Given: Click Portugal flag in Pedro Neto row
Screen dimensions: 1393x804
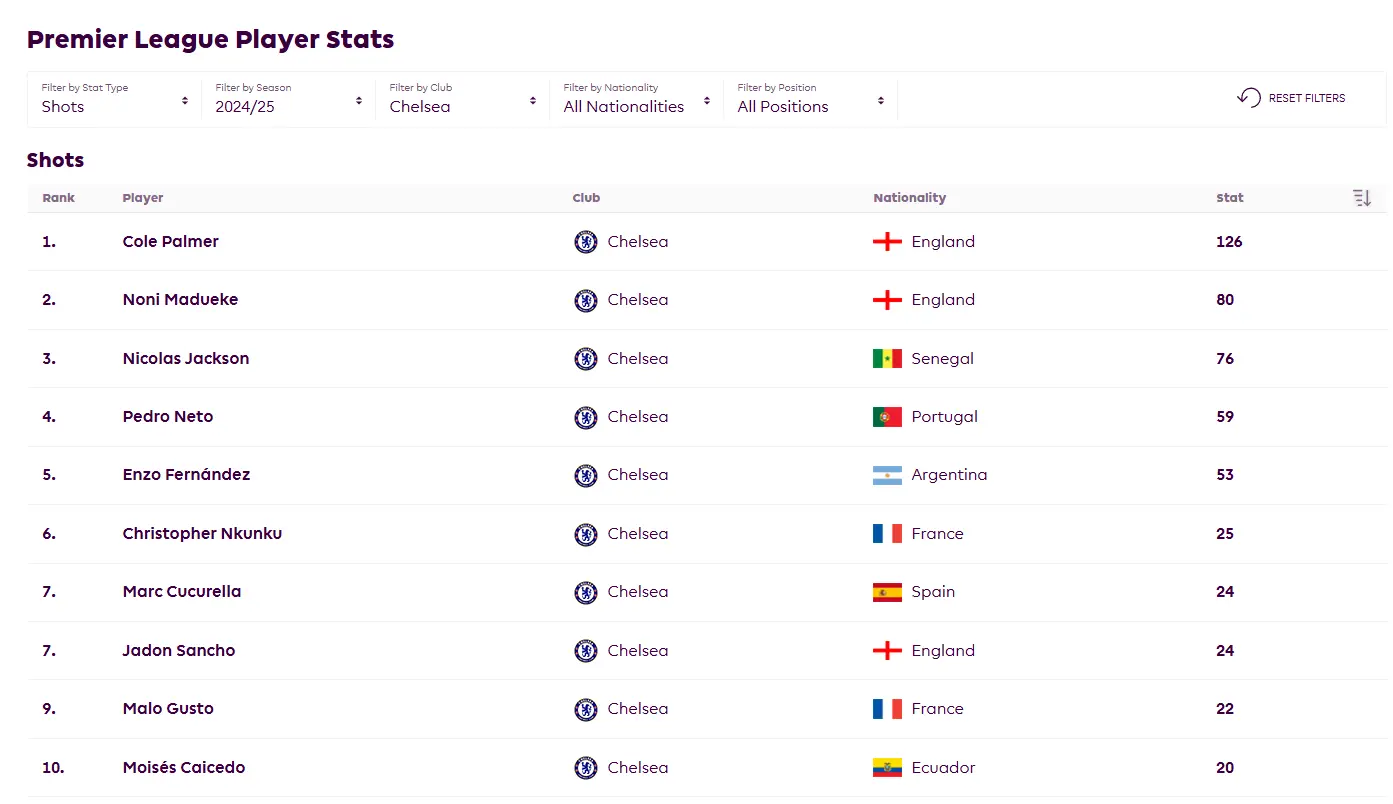Looking at the screenshot, I should (x=887, y=417).
